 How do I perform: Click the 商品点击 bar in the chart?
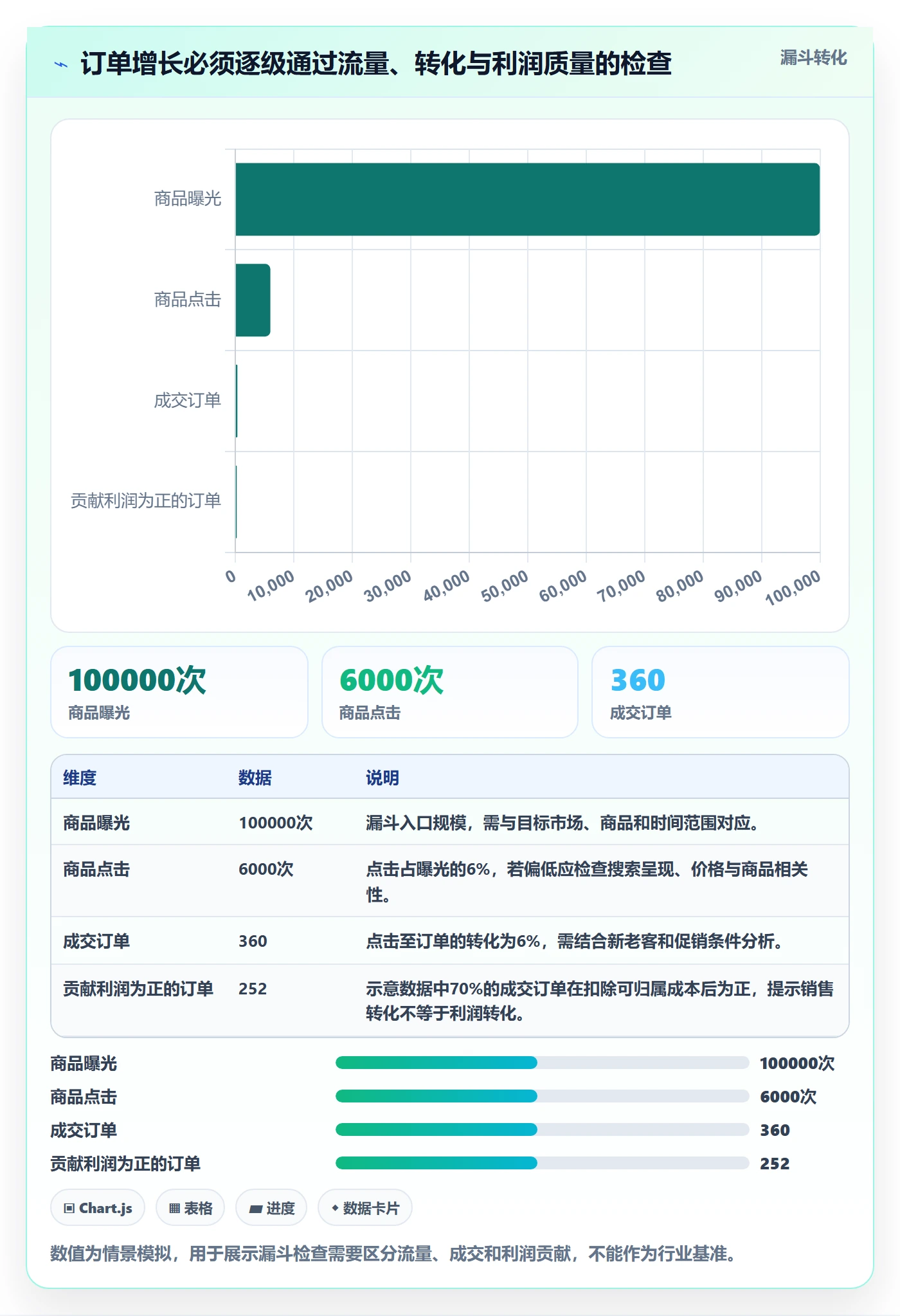pos(253,300)
